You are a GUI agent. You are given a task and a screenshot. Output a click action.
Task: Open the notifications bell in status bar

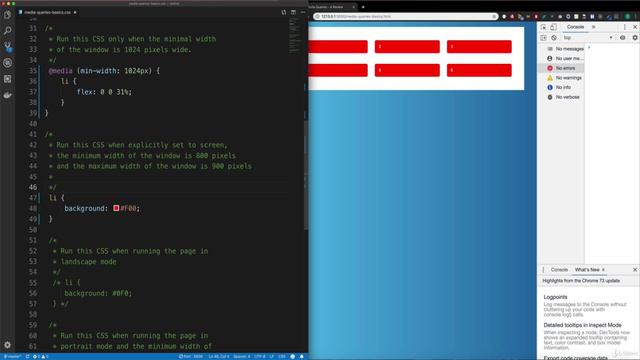302,356
